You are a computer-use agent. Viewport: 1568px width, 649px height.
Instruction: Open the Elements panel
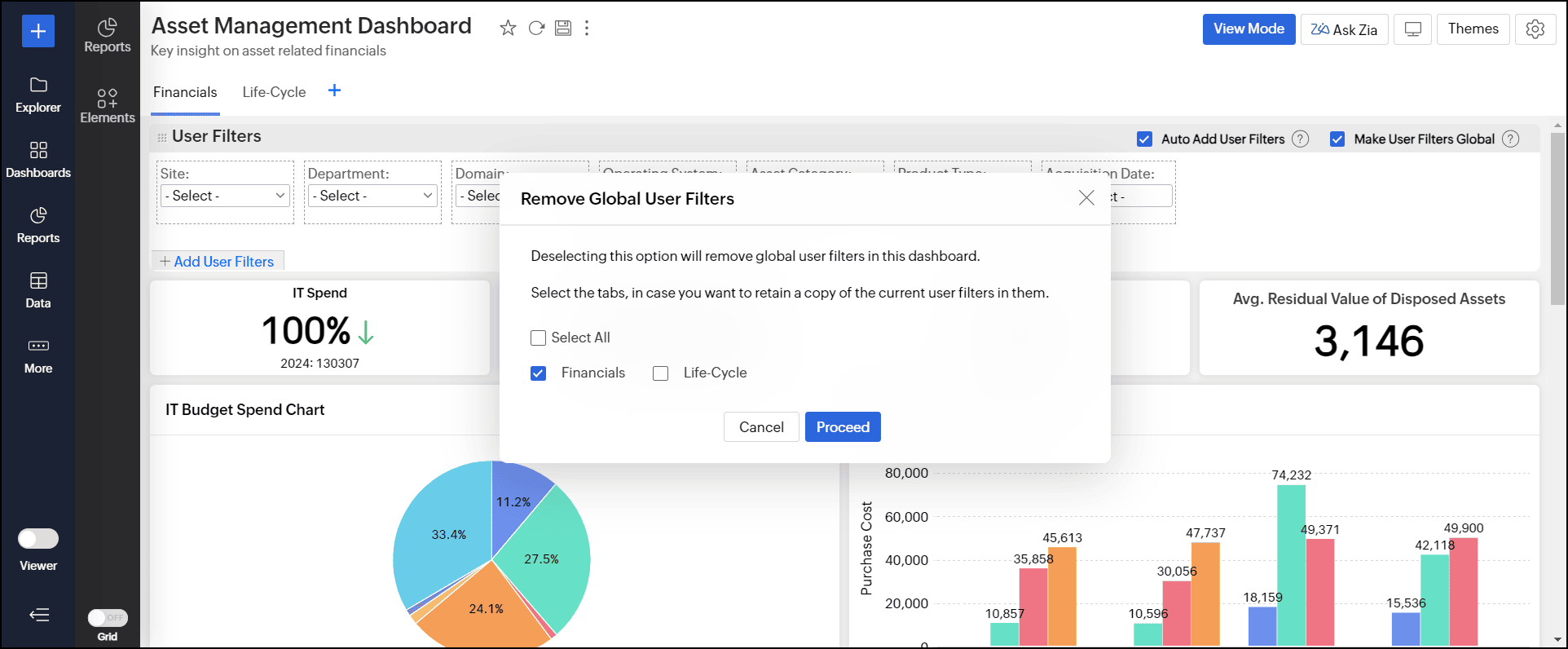pyautogui.click(x=107, y=106)
